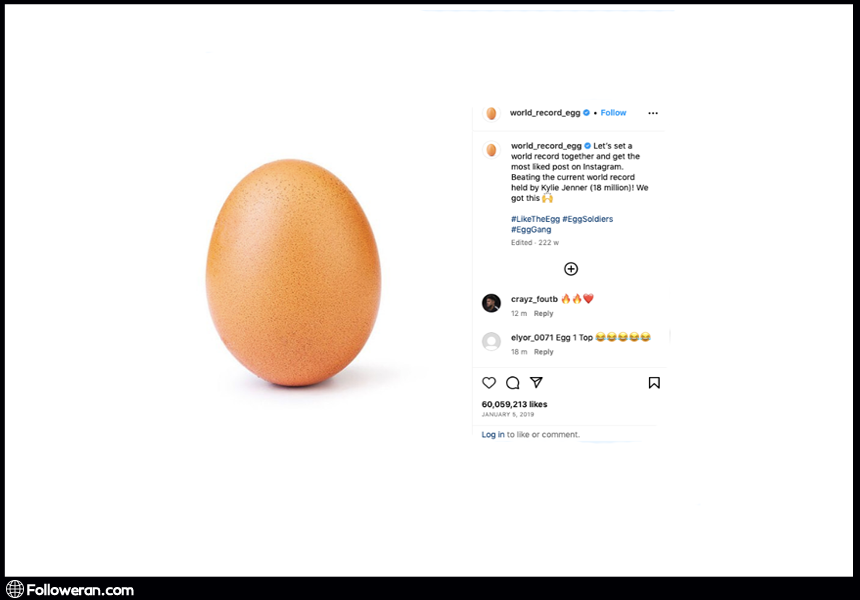Like the post with the heart icon
This screenshot has height=600, width=860.
click(x=489, y=383)
